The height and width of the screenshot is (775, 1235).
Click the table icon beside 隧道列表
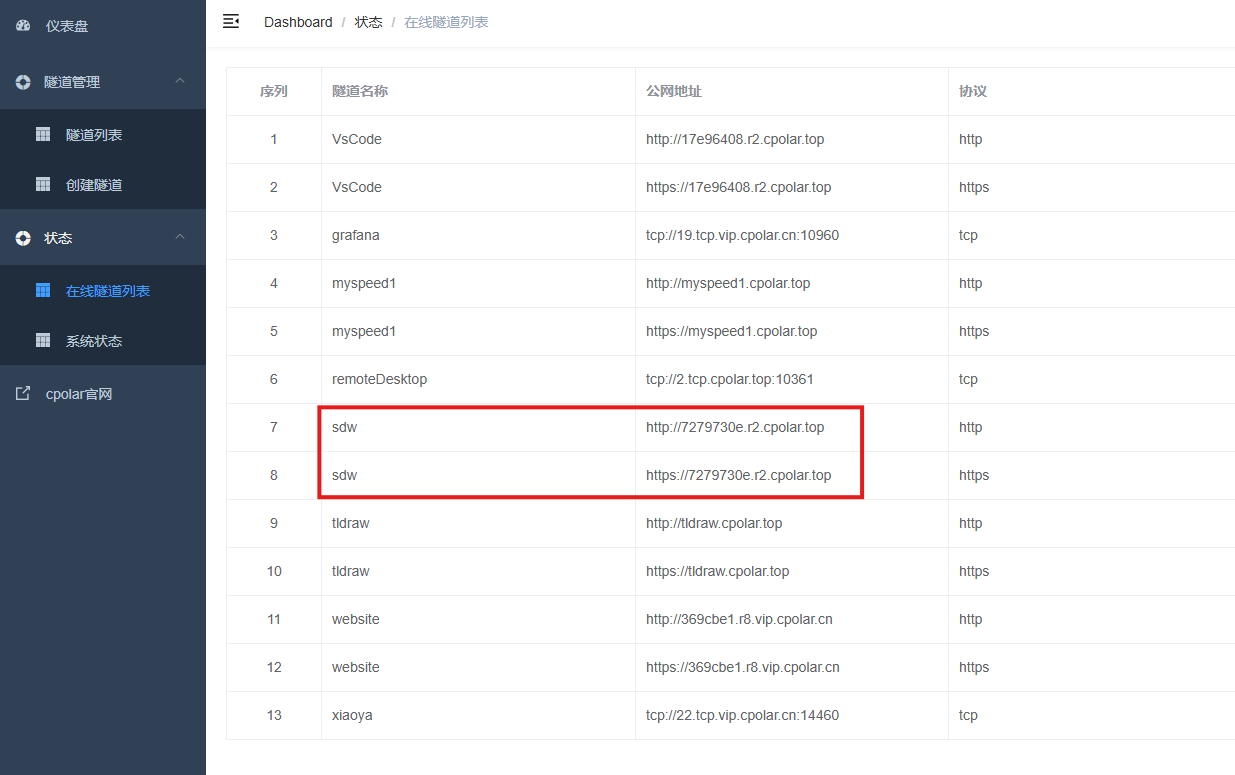43,134
